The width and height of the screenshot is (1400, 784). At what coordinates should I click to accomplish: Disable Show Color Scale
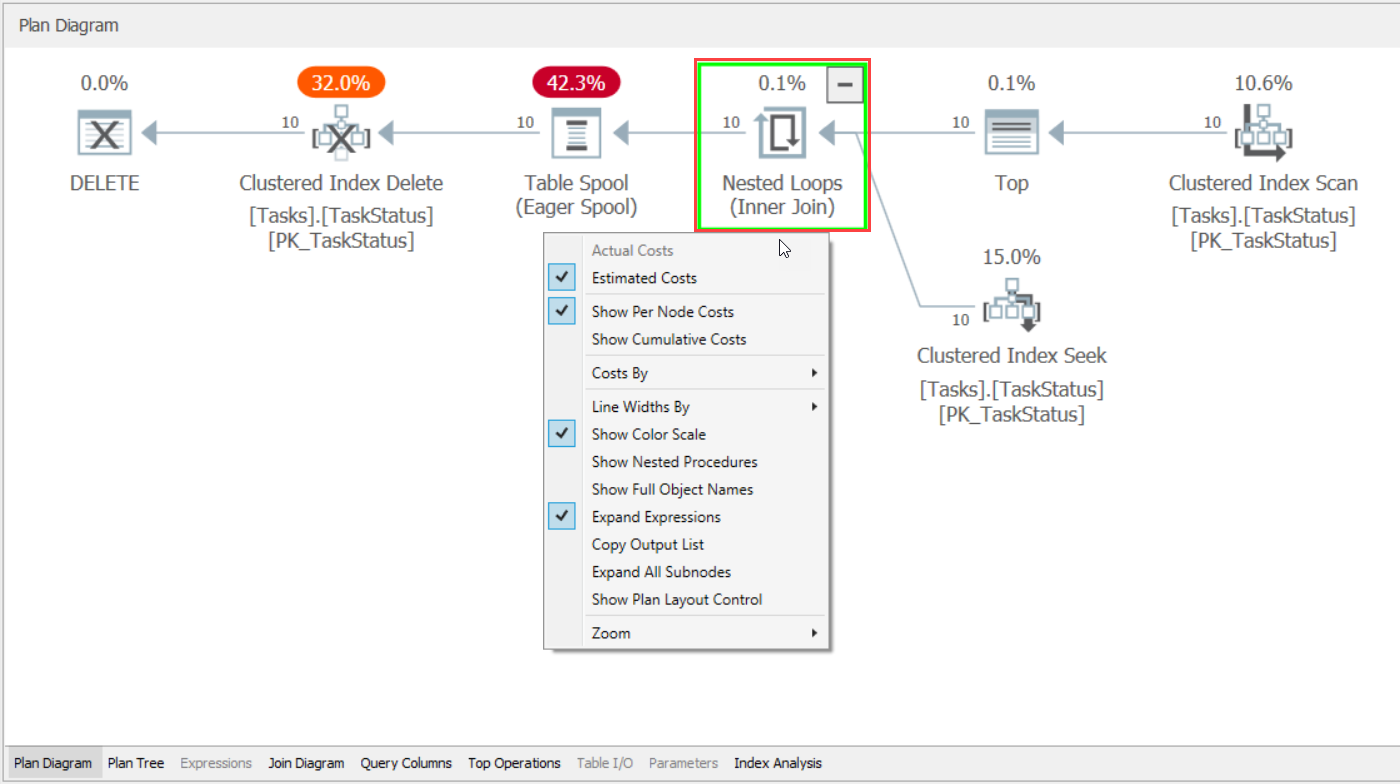pyautogui.click(x=687, y=434)
